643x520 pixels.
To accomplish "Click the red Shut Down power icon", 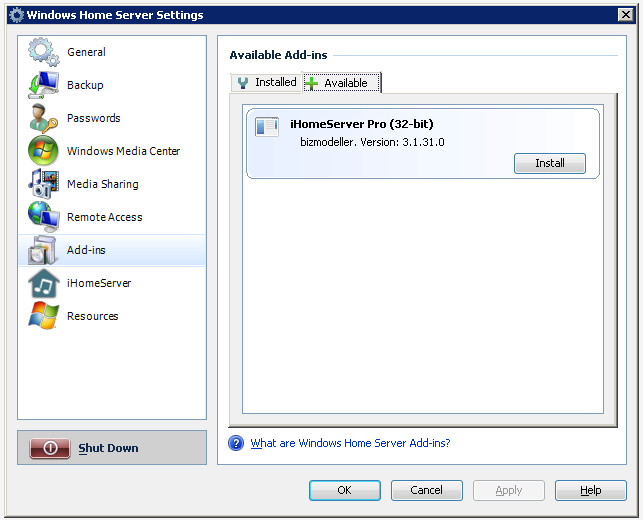I will [x=50, y=448].
